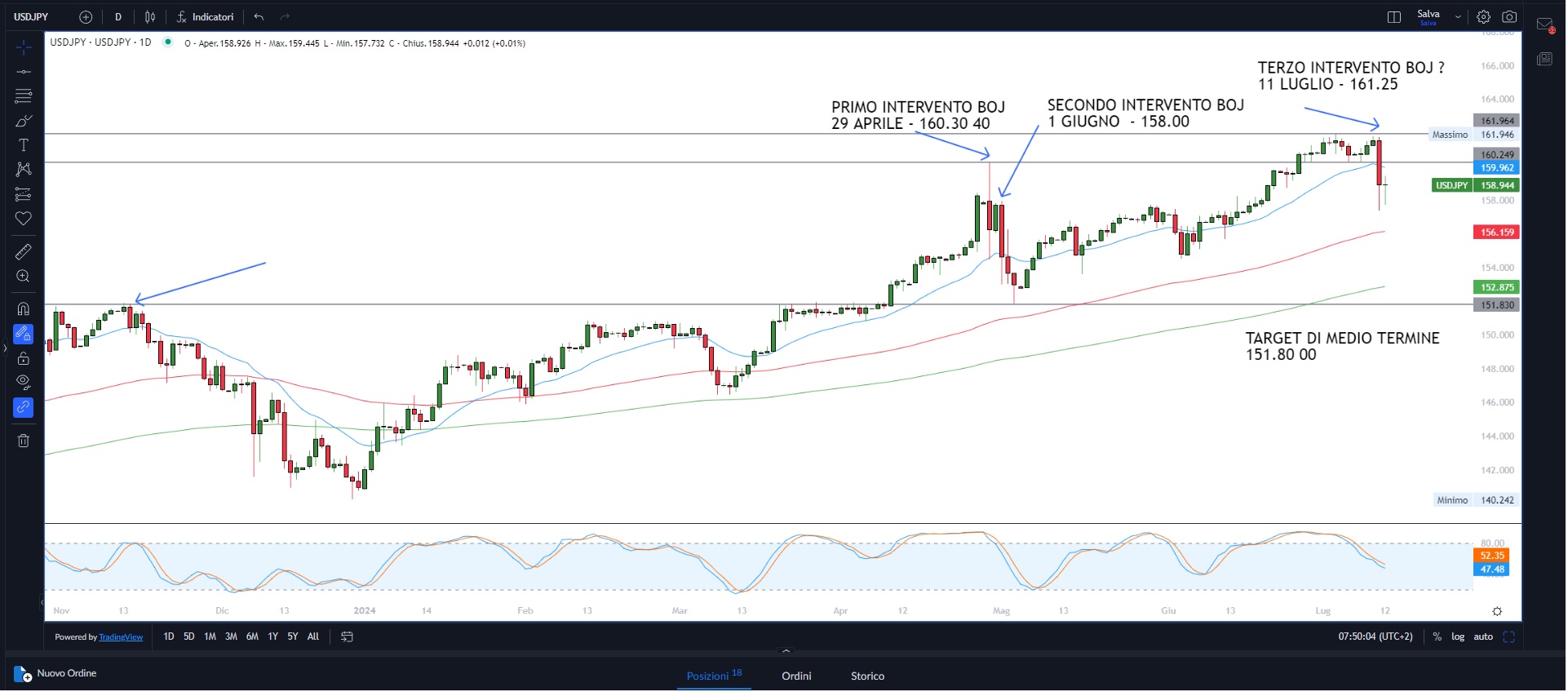Click the Nuovo Ordine button
This screenshot has height=692, width=1568.
(x=55, y=674)
